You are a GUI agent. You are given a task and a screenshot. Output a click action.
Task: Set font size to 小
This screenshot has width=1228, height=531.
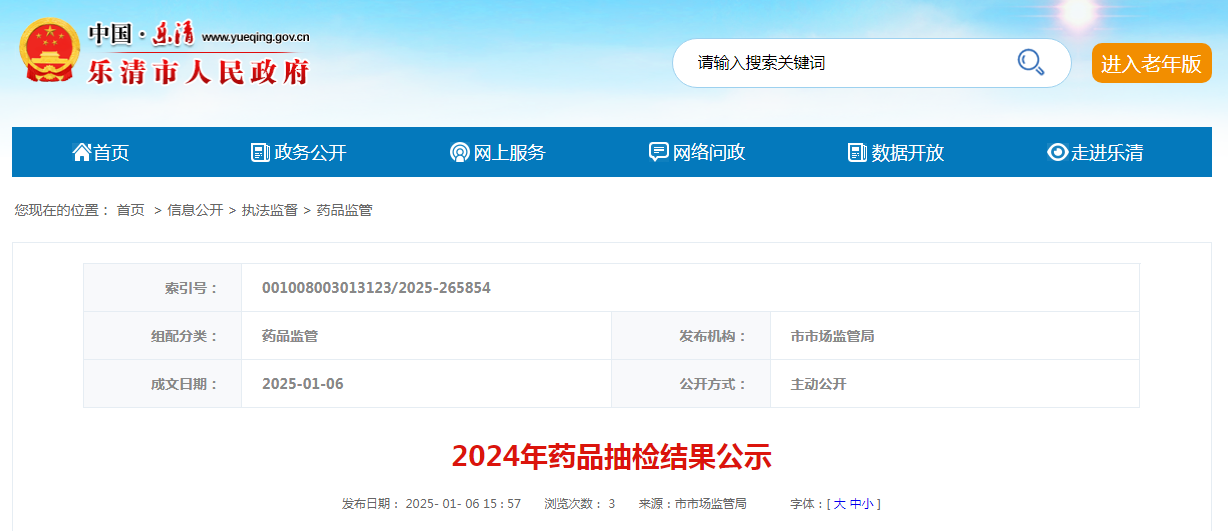click(867, 504)
